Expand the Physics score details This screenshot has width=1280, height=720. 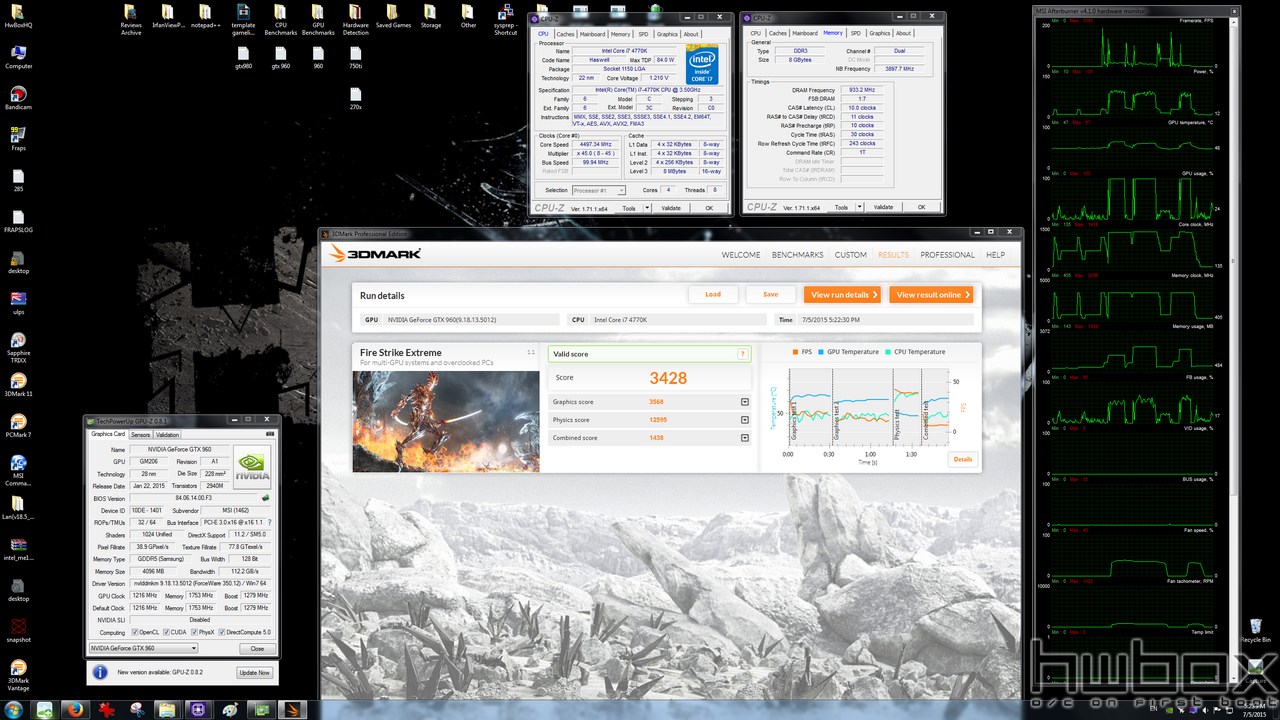click(745, 420)
